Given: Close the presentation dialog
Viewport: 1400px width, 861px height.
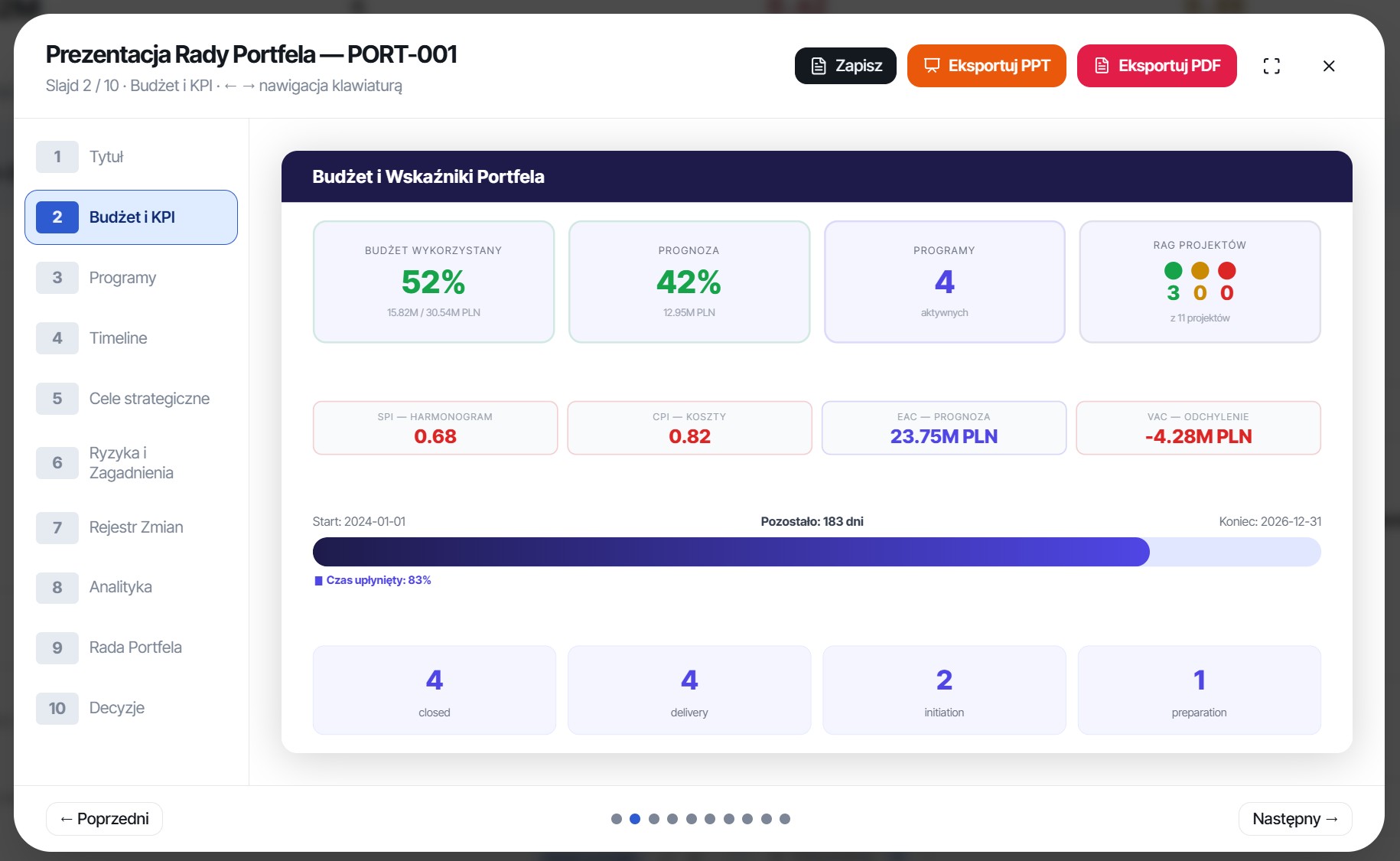Looking at the screenshot, I should coord(1329,66).
